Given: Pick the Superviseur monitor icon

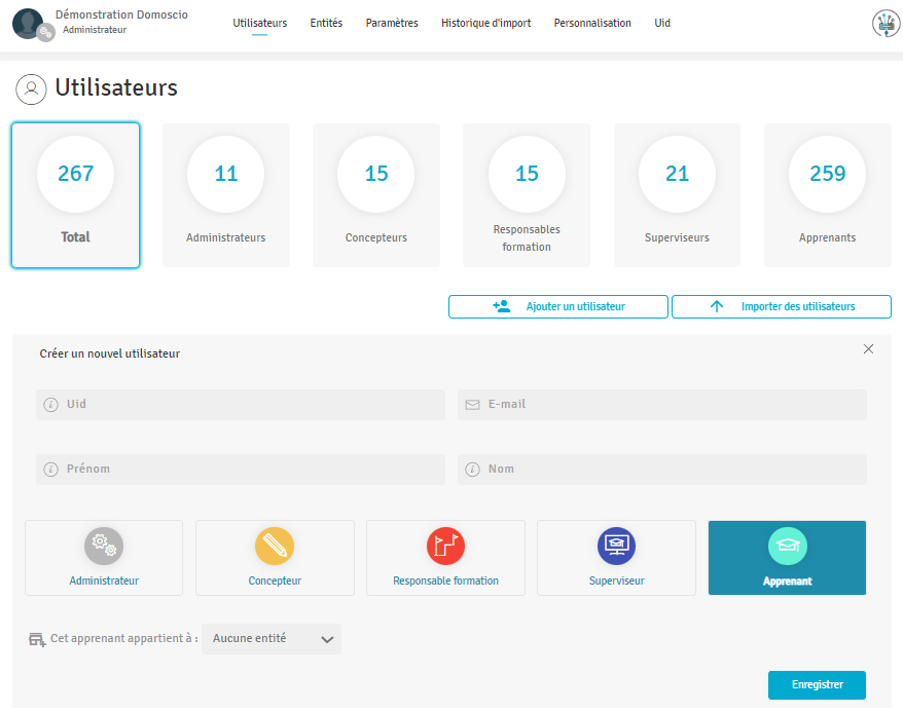Looking at the screenshot, I should [x=616, y=546].
